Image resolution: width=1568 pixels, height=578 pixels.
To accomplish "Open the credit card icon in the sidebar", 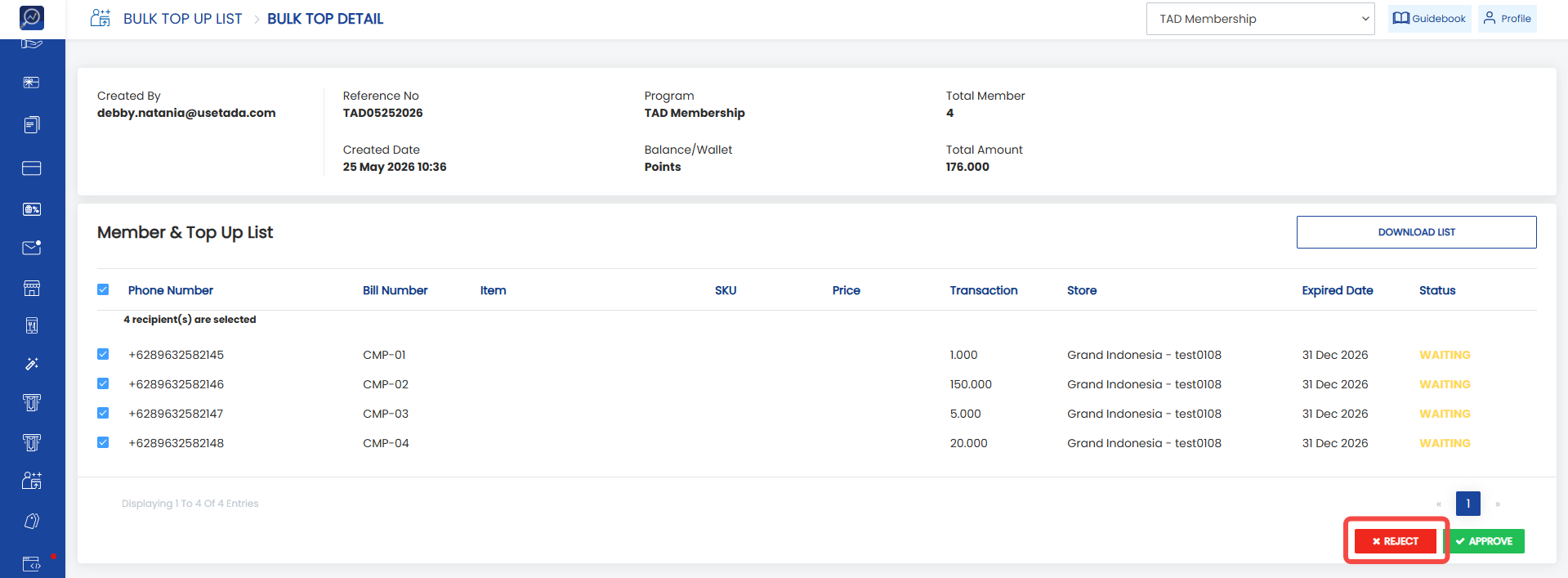I will point(32,168).
